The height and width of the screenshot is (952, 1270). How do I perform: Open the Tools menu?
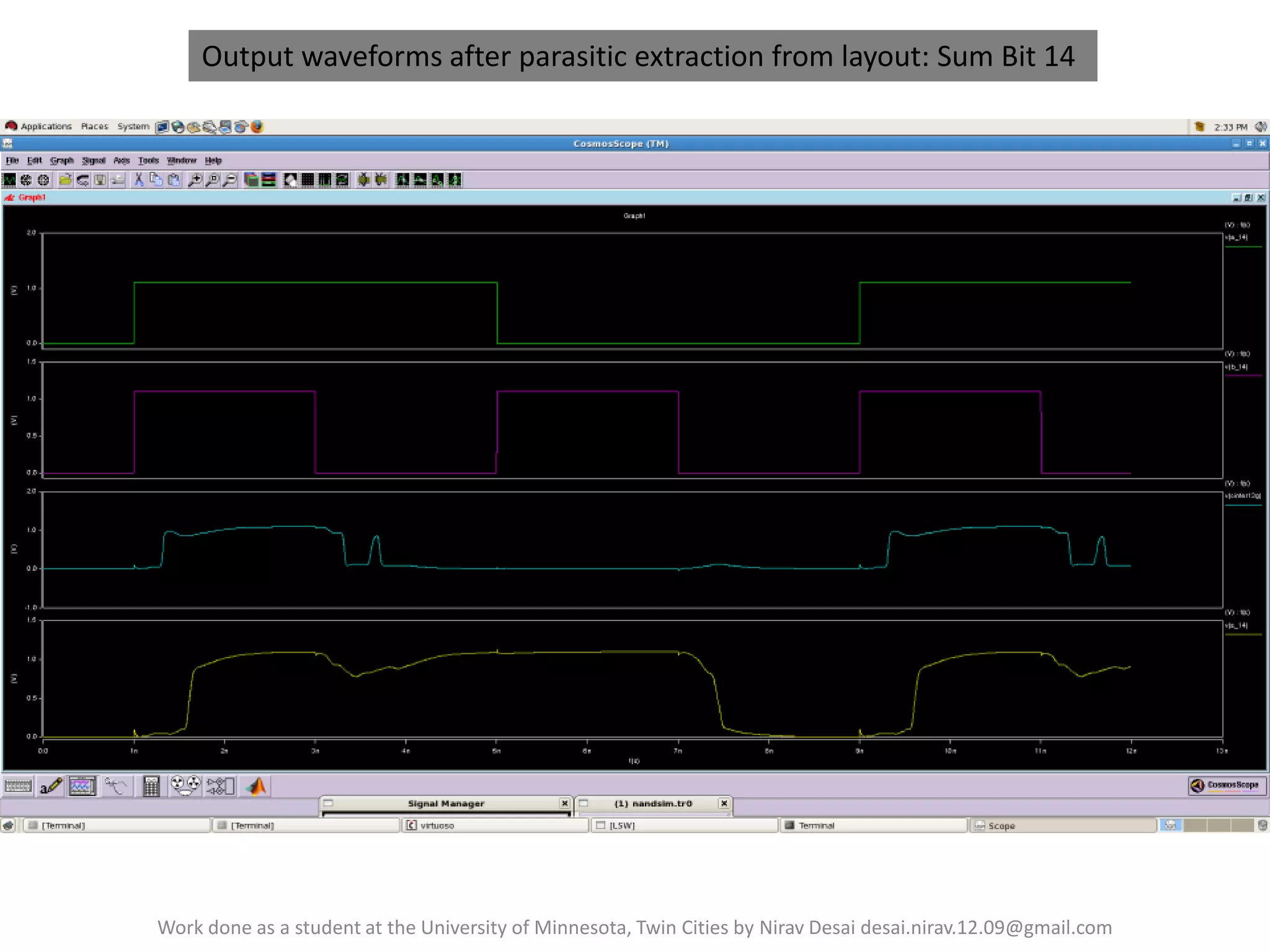[x=148, y=161]
